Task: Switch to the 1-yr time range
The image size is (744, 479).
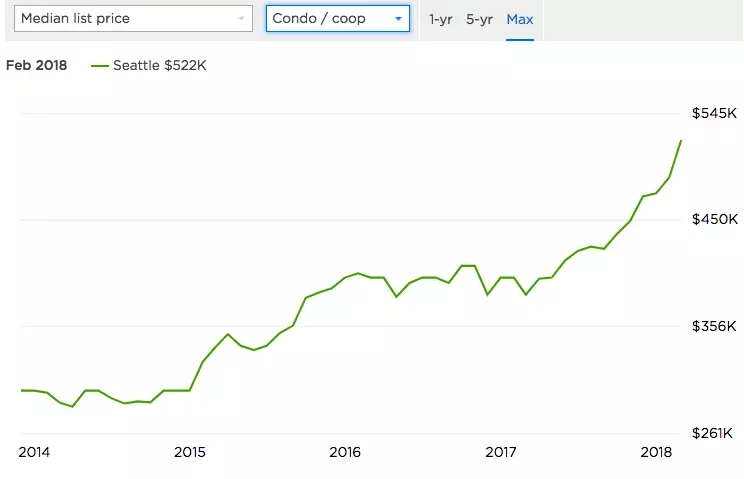Action: click(x=440, y=19)
